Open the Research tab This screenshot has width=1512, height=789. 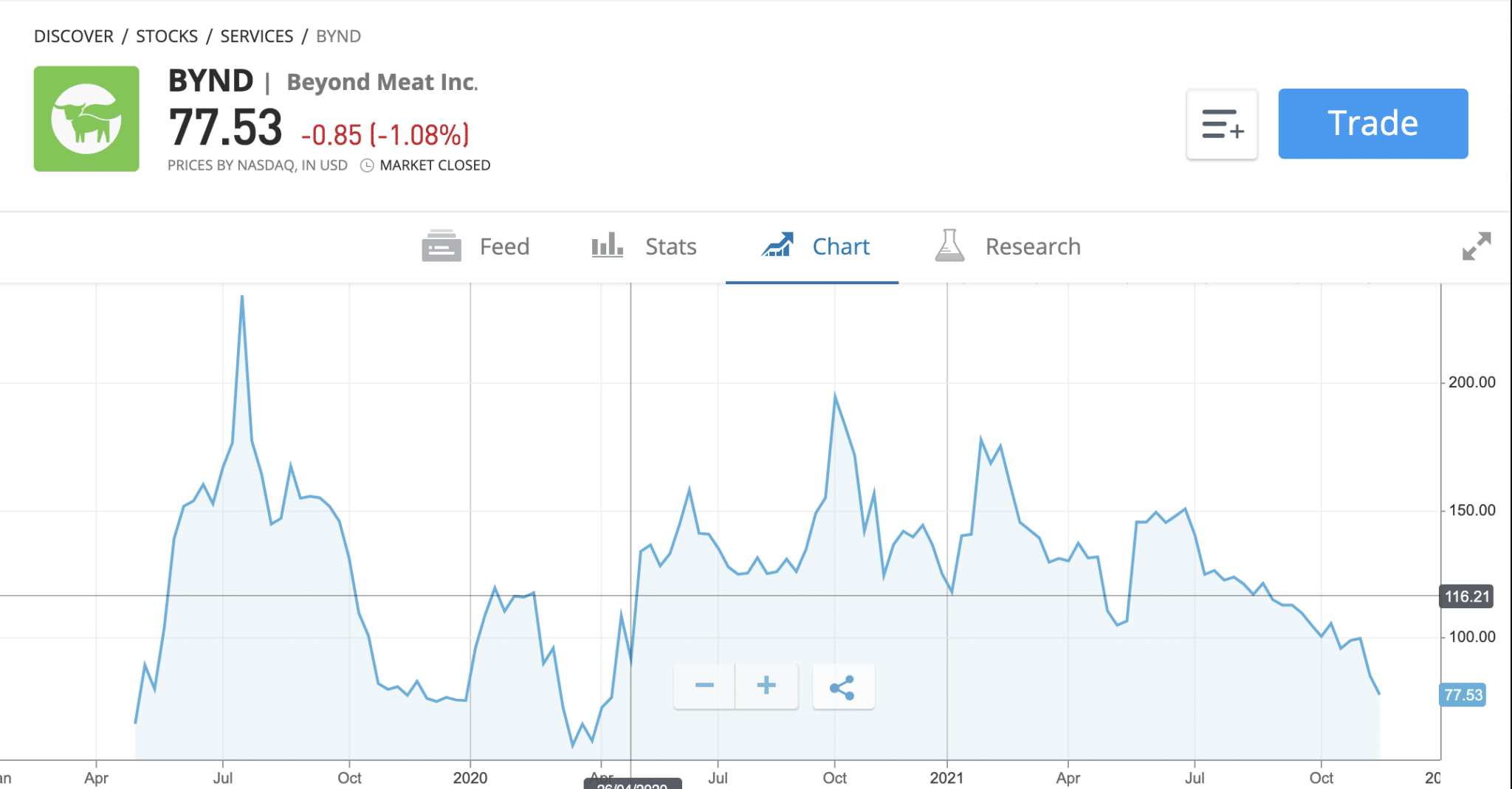point(1008,247)
